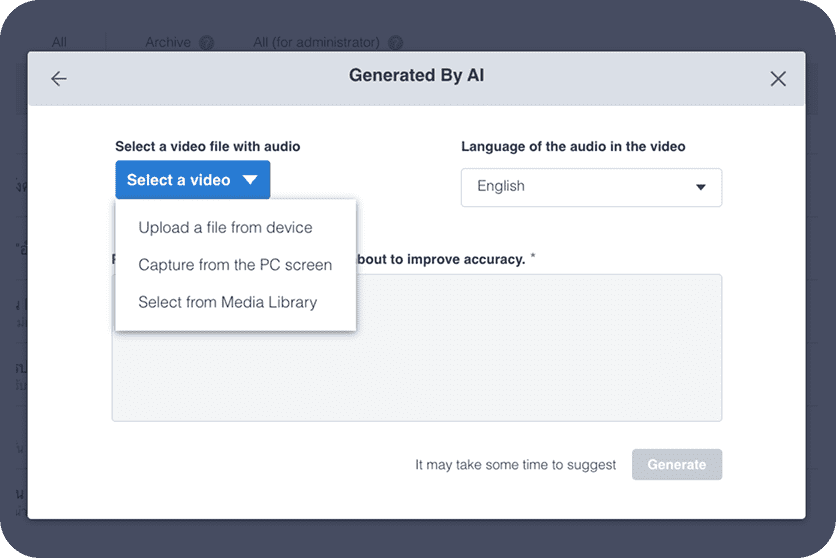Switch to the All tab behind dialog

[x=59, y=42]
